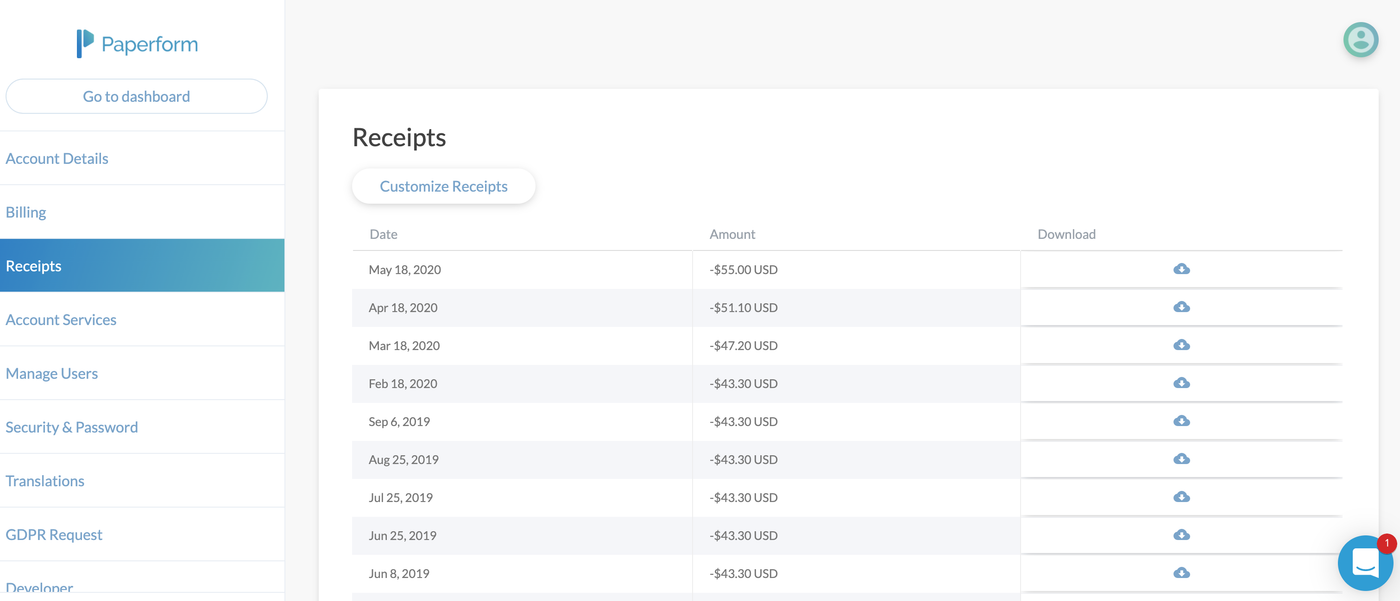Select the Receipts sidebar item
Image resolution: width=1400 pixels, height=601 pixels.
click(33, 265)
